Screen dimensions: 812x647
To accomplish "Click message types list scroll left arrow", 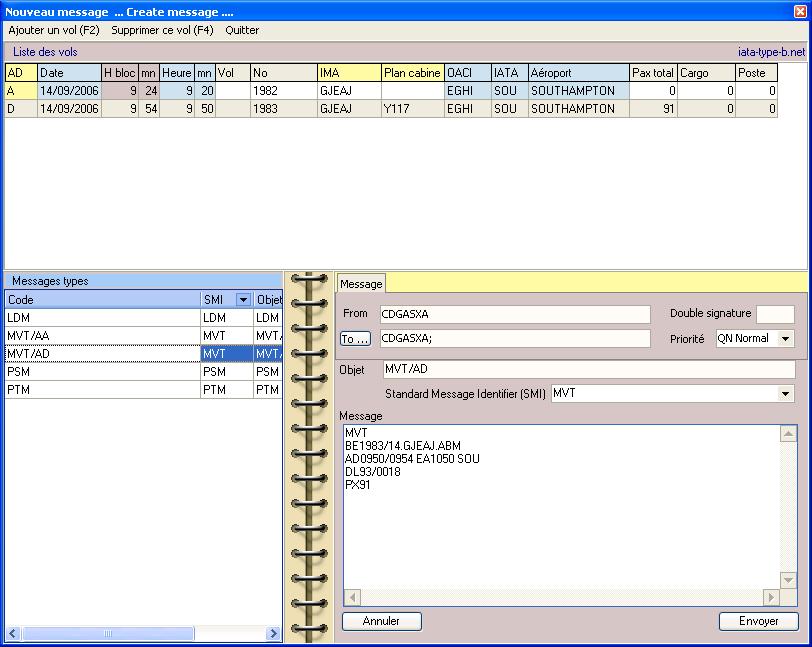I will coord(14,634).
